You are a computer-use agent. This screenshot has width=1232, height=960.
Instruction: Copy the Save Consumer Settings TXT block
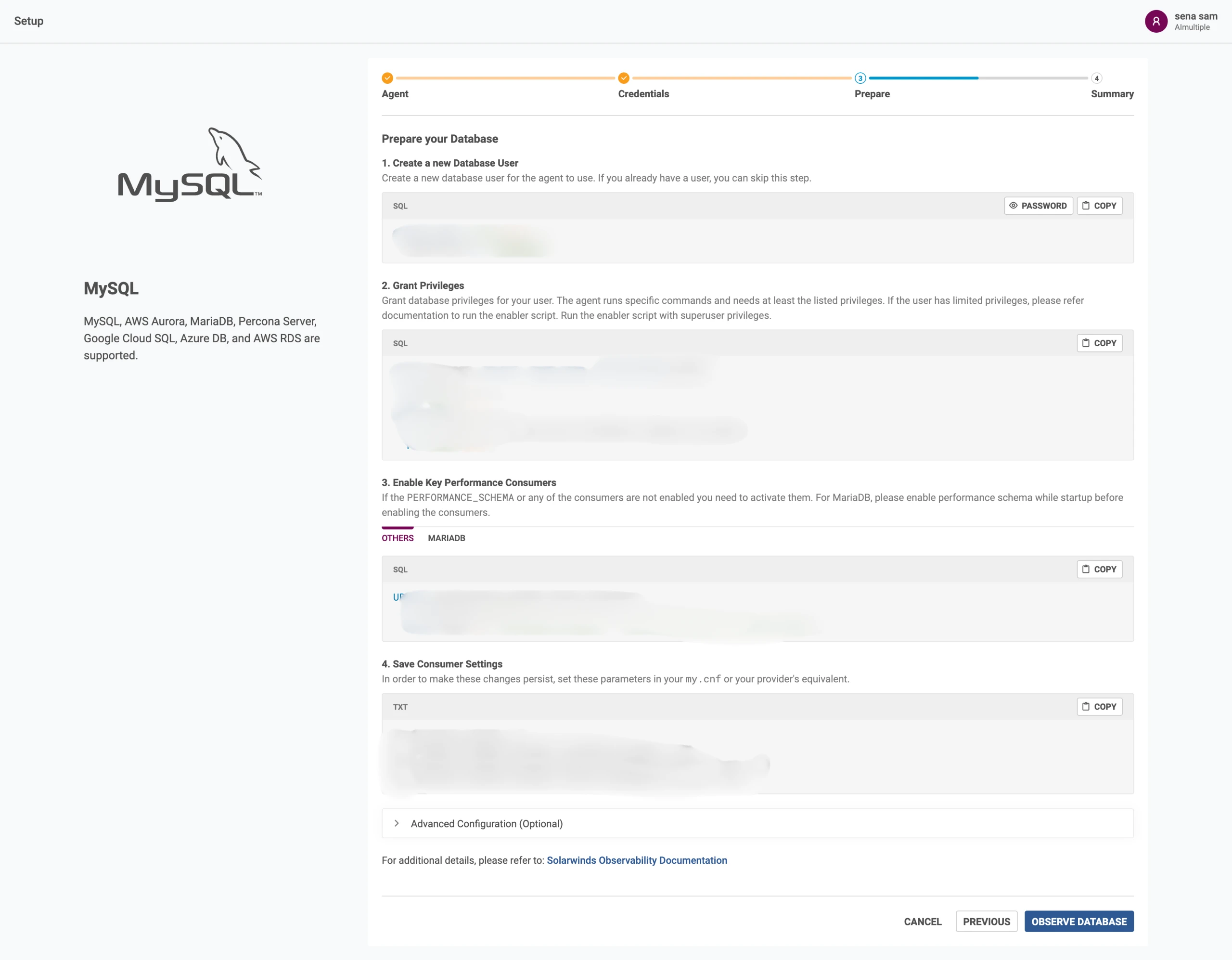point(1100,707)
